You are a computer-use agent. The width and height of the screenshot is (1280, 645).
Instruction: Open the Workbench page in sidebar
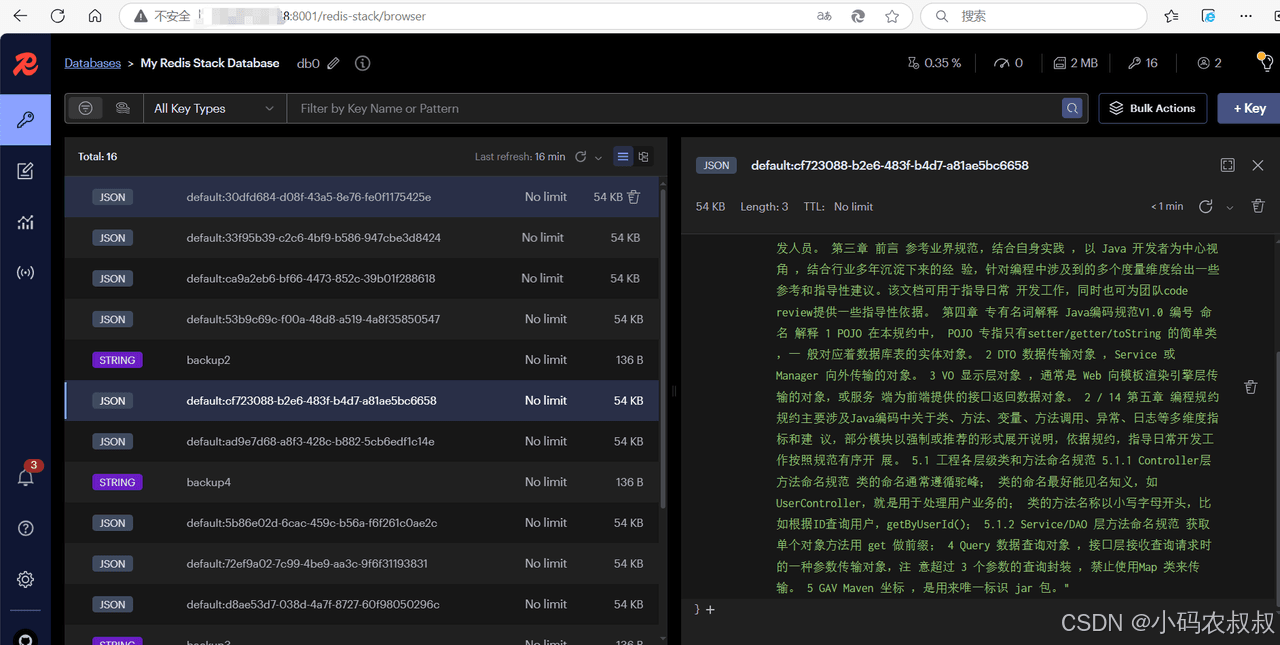click(25, 172)
